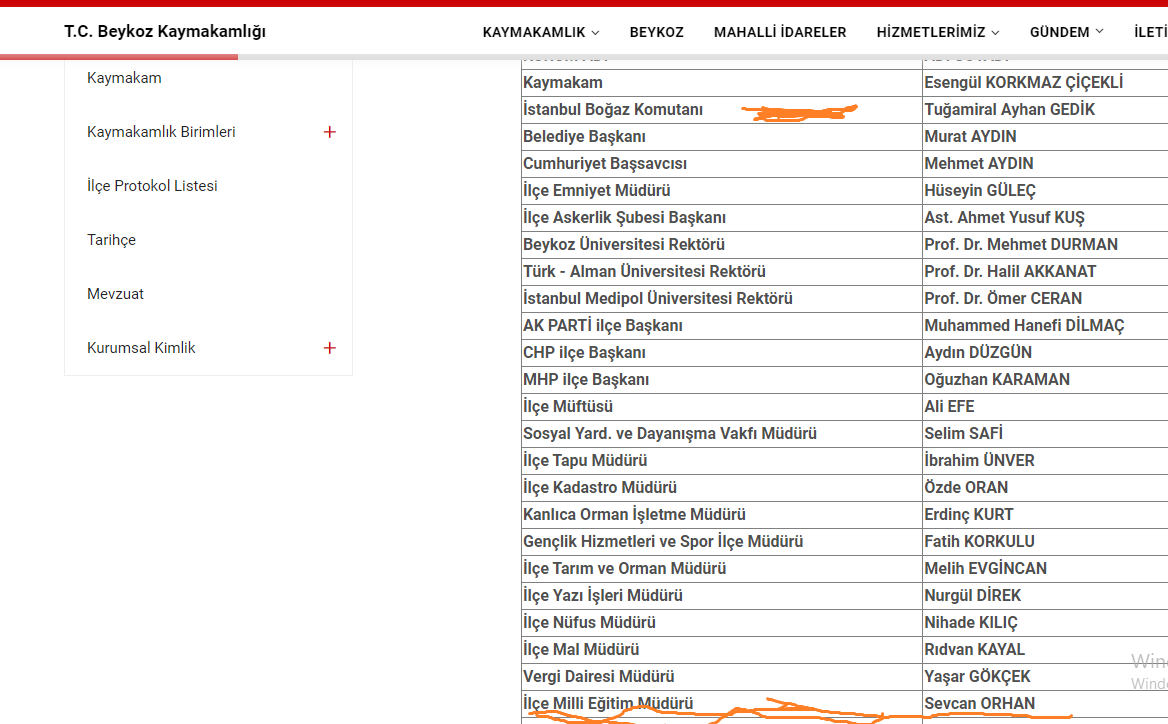This screenshot has width=1168, height=724.
Task: Click İlçe Tarım ve Orman Müdürü cell
Action: pos(722,568)
